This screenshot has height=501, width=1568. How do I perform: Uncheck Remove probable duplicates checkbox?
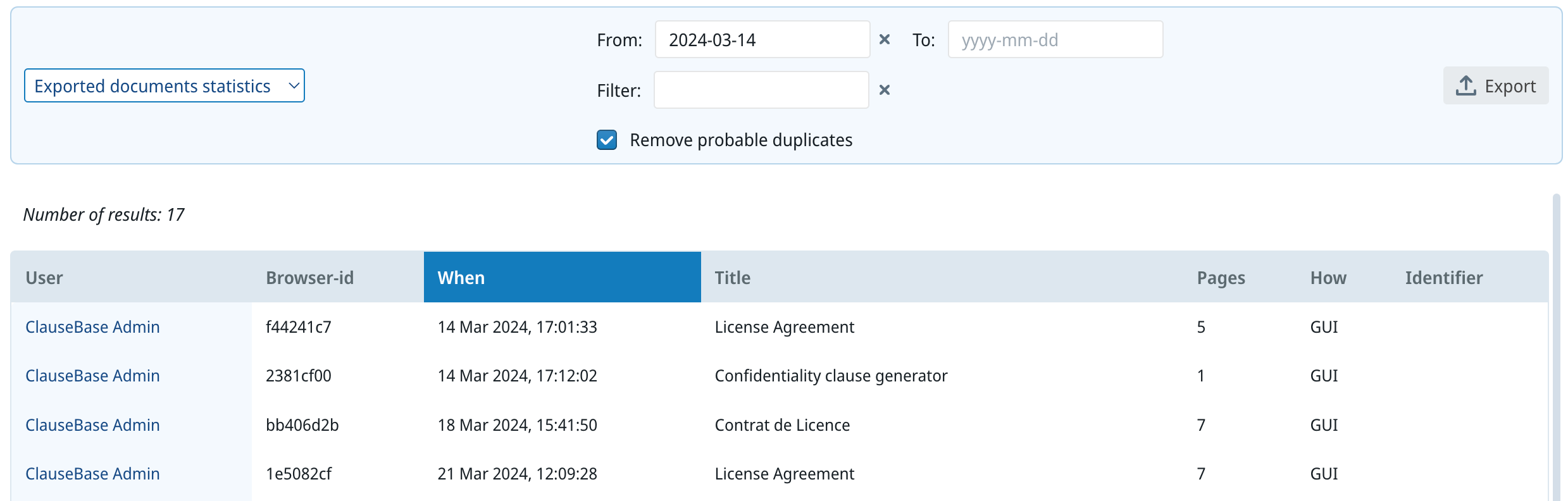pos(607,140)
